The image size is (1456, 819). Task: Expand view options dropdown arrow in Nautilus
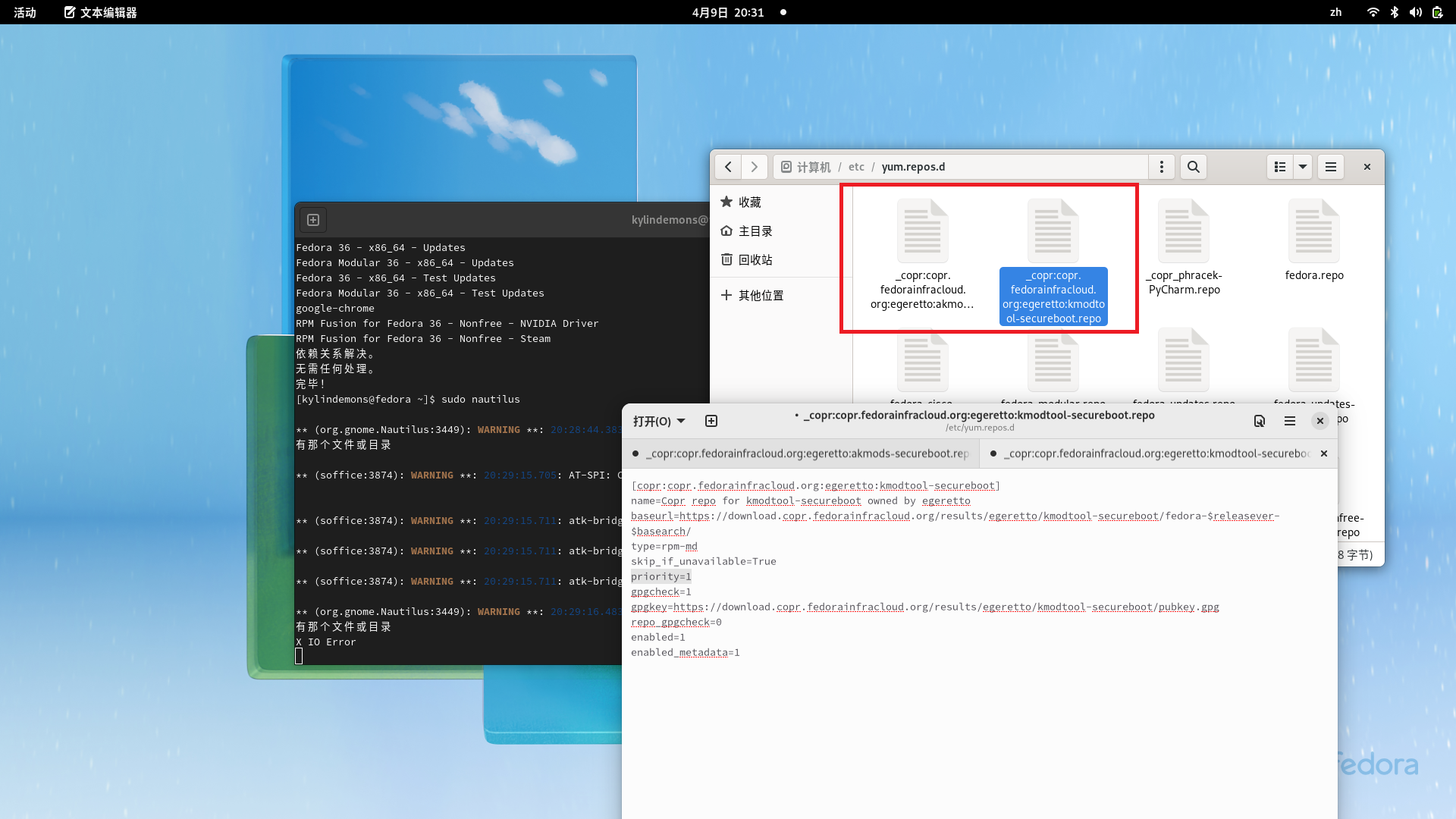coord(1303,167)
